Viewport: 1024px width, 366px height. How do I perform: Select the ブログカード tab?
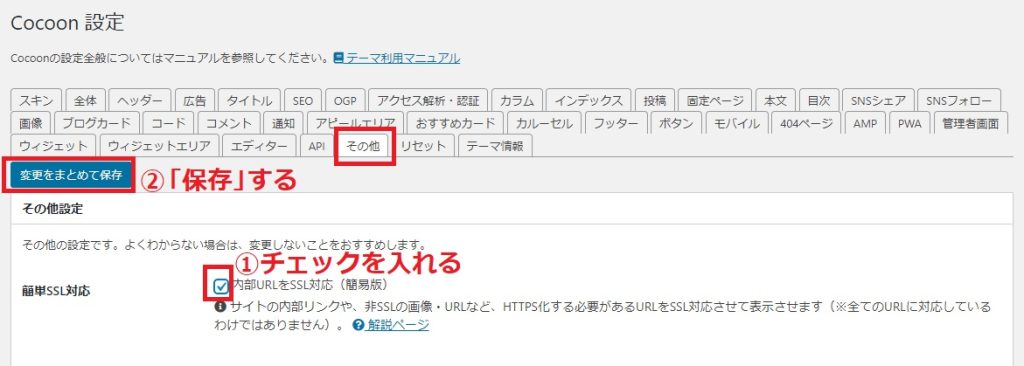coord(97,124)
